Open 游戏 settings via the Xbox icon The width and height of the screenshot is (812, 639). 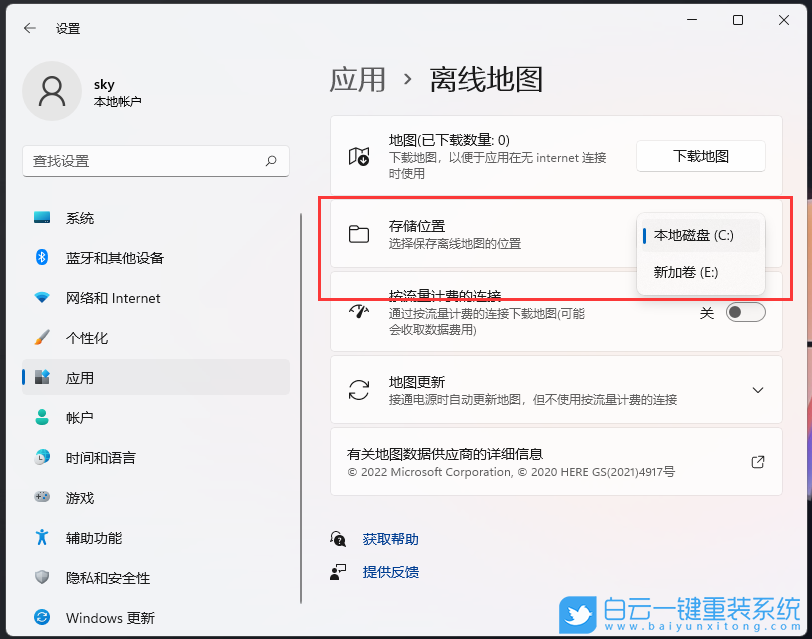[40, 498]
